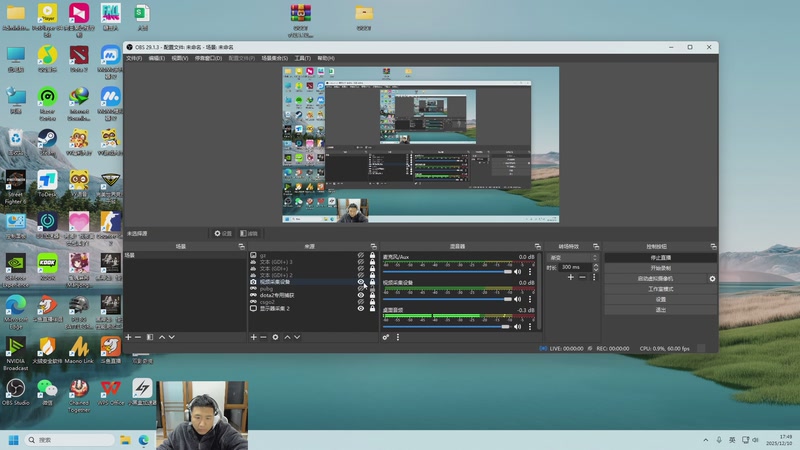Open scene filters icon in Scenes dock
Viewport: 800px width, 450px height.
tap(150, 337)
